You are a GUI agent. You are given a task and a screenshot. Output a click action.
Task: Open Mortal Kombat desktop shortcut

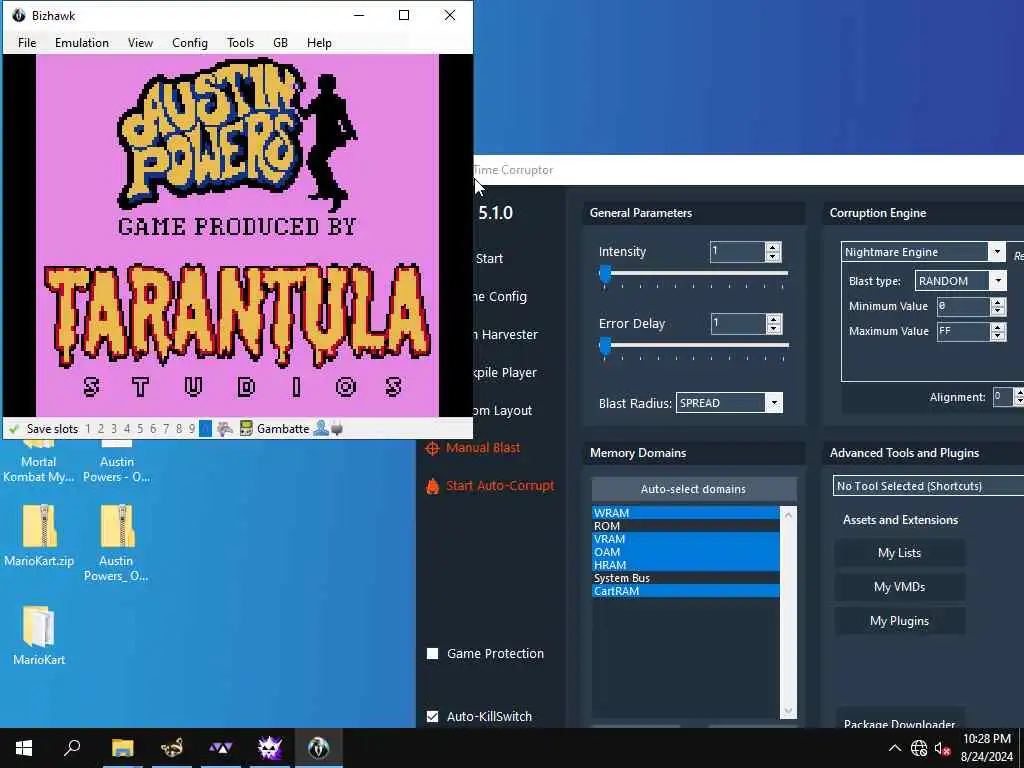[x=39, y=460]
